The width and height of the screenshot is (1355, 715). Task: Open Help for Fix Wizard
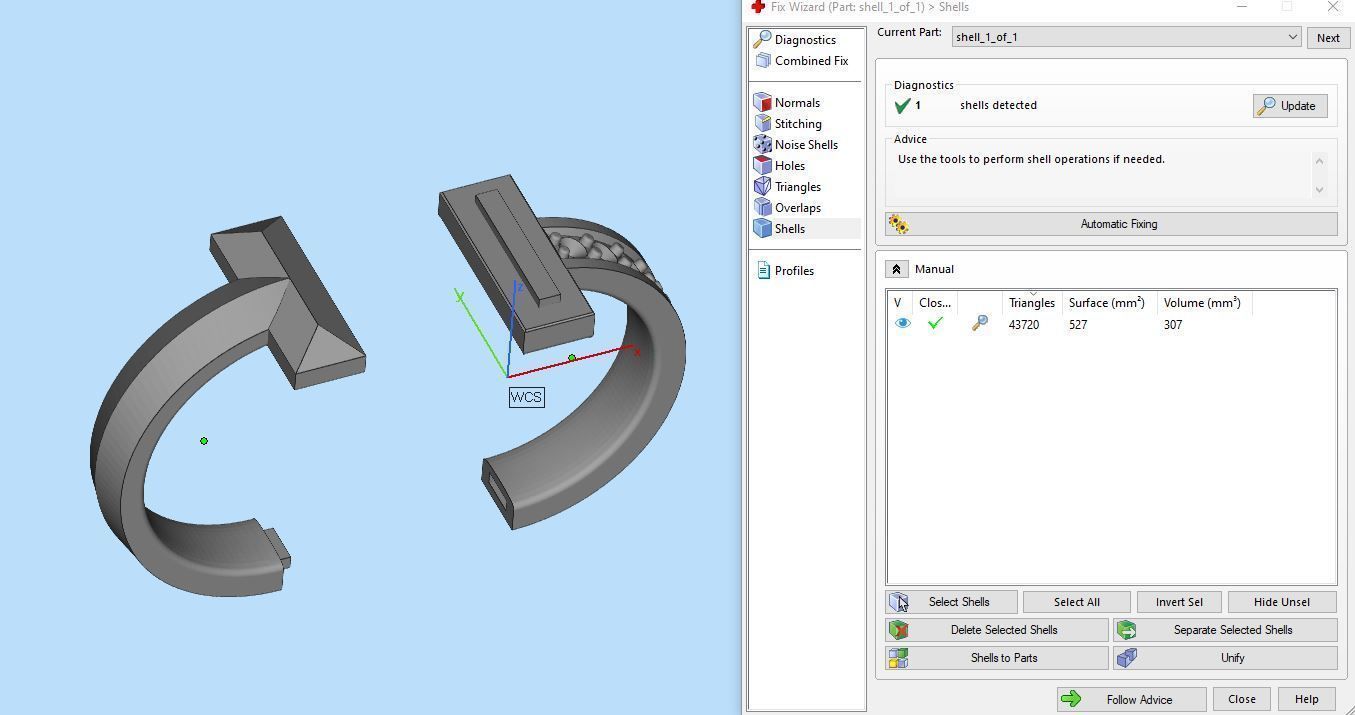[x=1306, y=699]
